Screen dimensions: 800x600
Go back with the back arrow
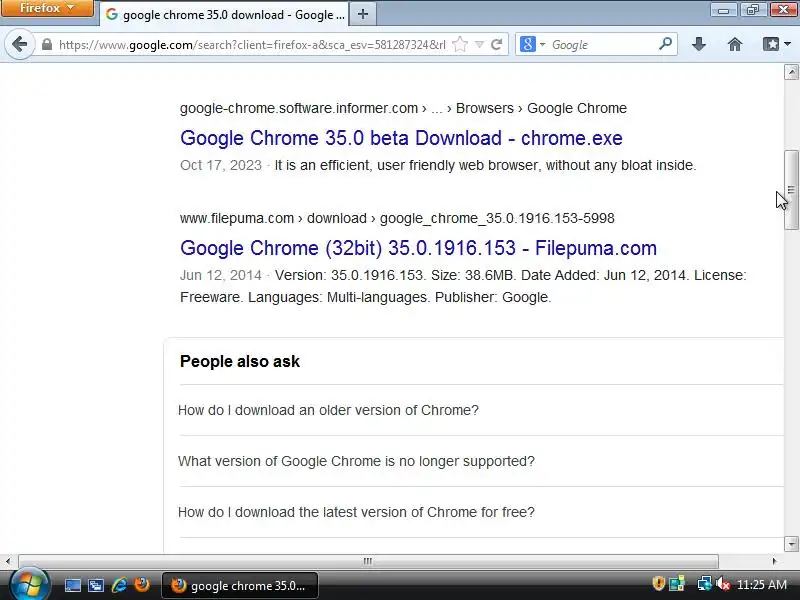click(19, 44)
